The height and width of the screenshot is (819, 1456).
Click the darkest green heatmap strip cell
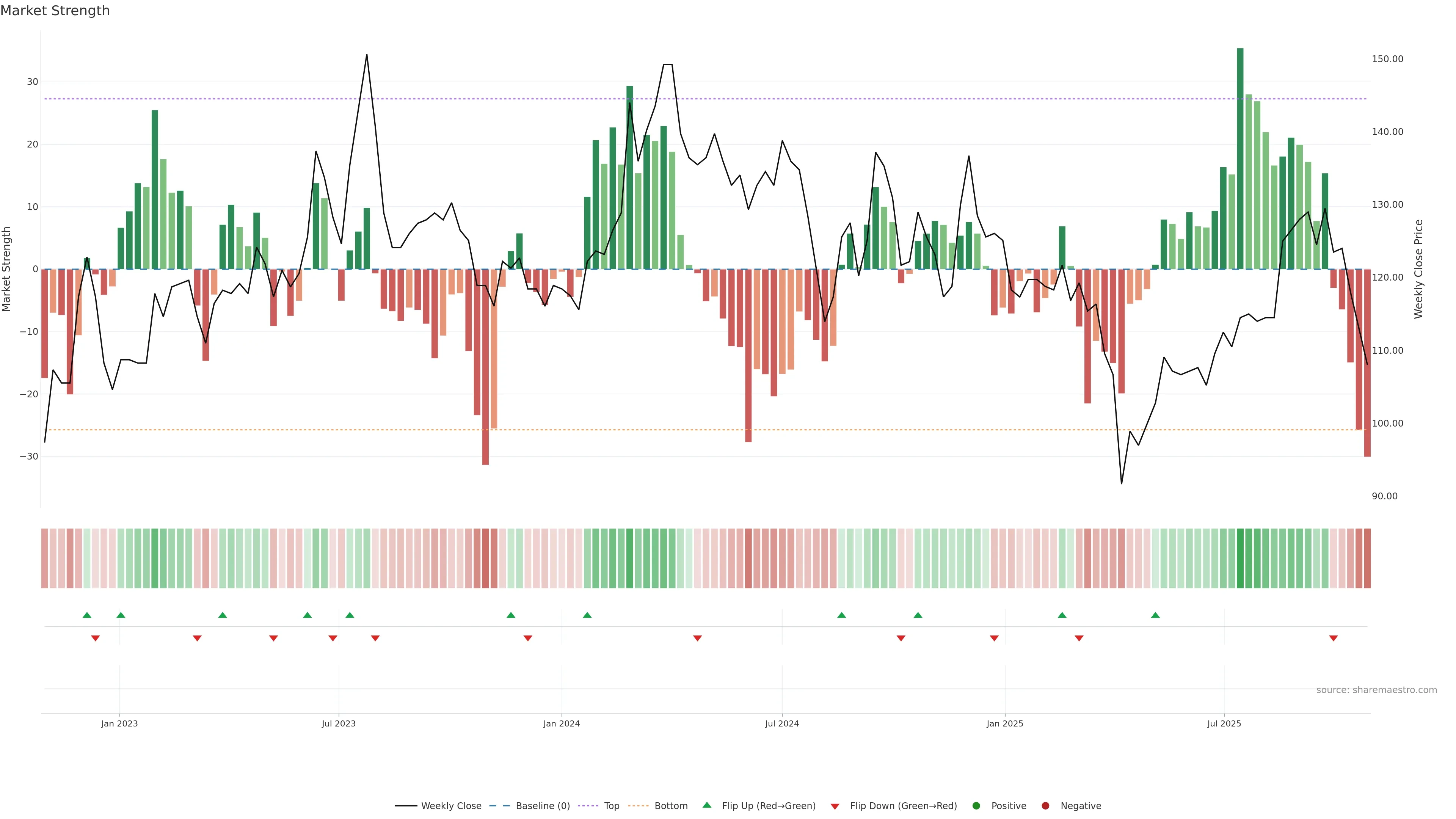1240,558
